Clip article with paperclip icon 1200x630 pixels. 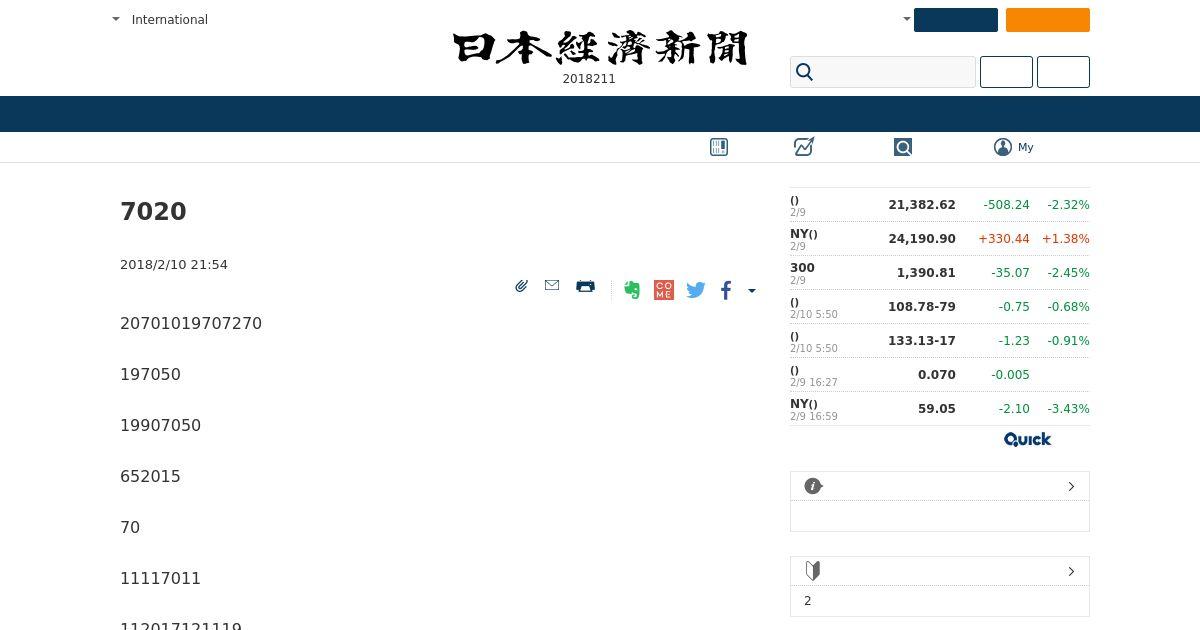point(521,286)
